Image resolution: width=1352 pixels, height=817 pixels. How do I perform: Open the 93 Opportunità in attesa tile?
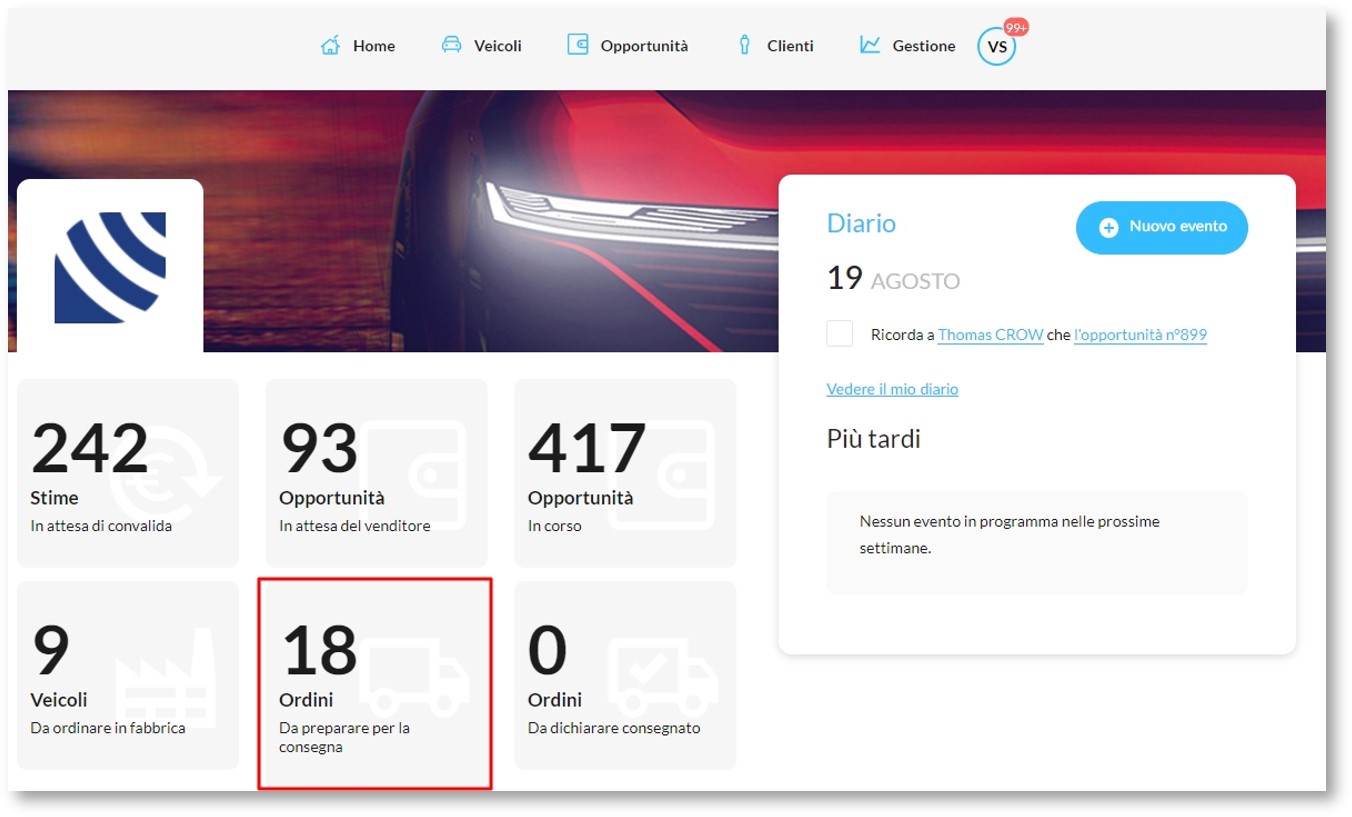pyautogui.click(x=376, y=473)
